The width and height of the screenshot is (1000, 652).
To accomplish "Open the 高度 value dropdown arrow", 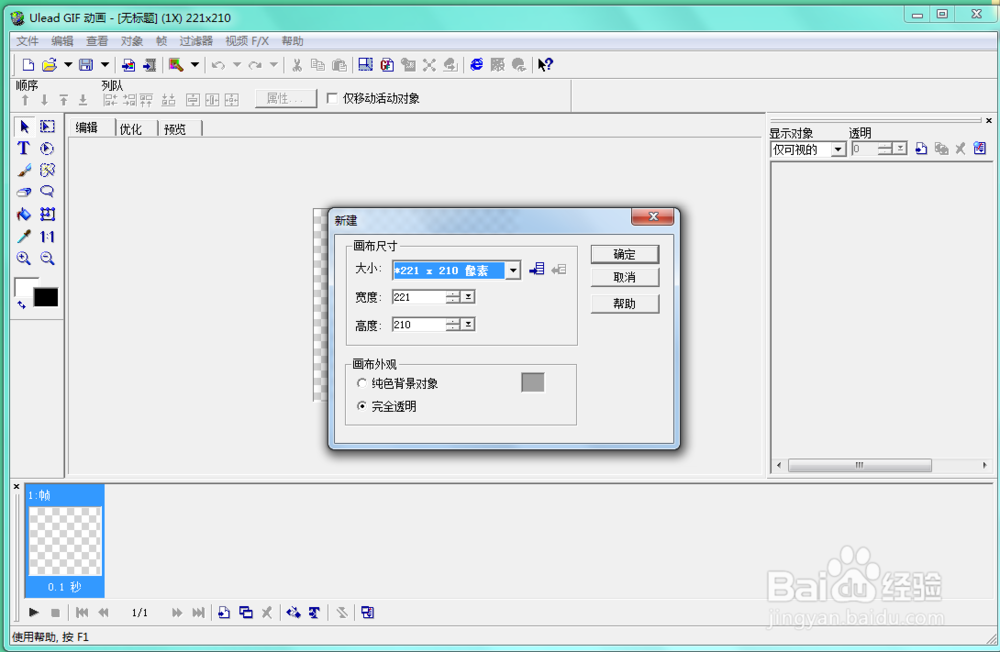I will 468,325.
